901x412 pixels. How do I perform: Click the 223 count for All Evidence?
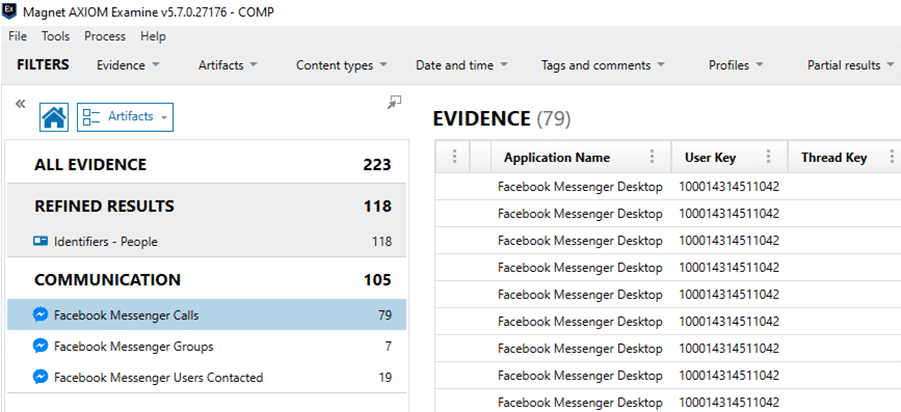(377, 165)
